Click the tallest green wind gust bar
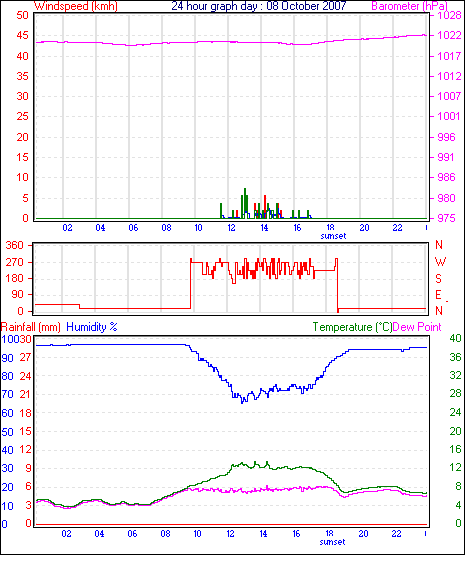Screen dimensions: 466x563 click(245, 203)
